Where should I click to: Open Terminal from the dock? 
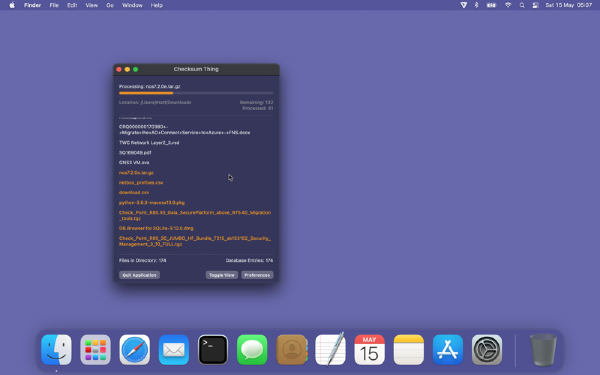pos(213,350)
